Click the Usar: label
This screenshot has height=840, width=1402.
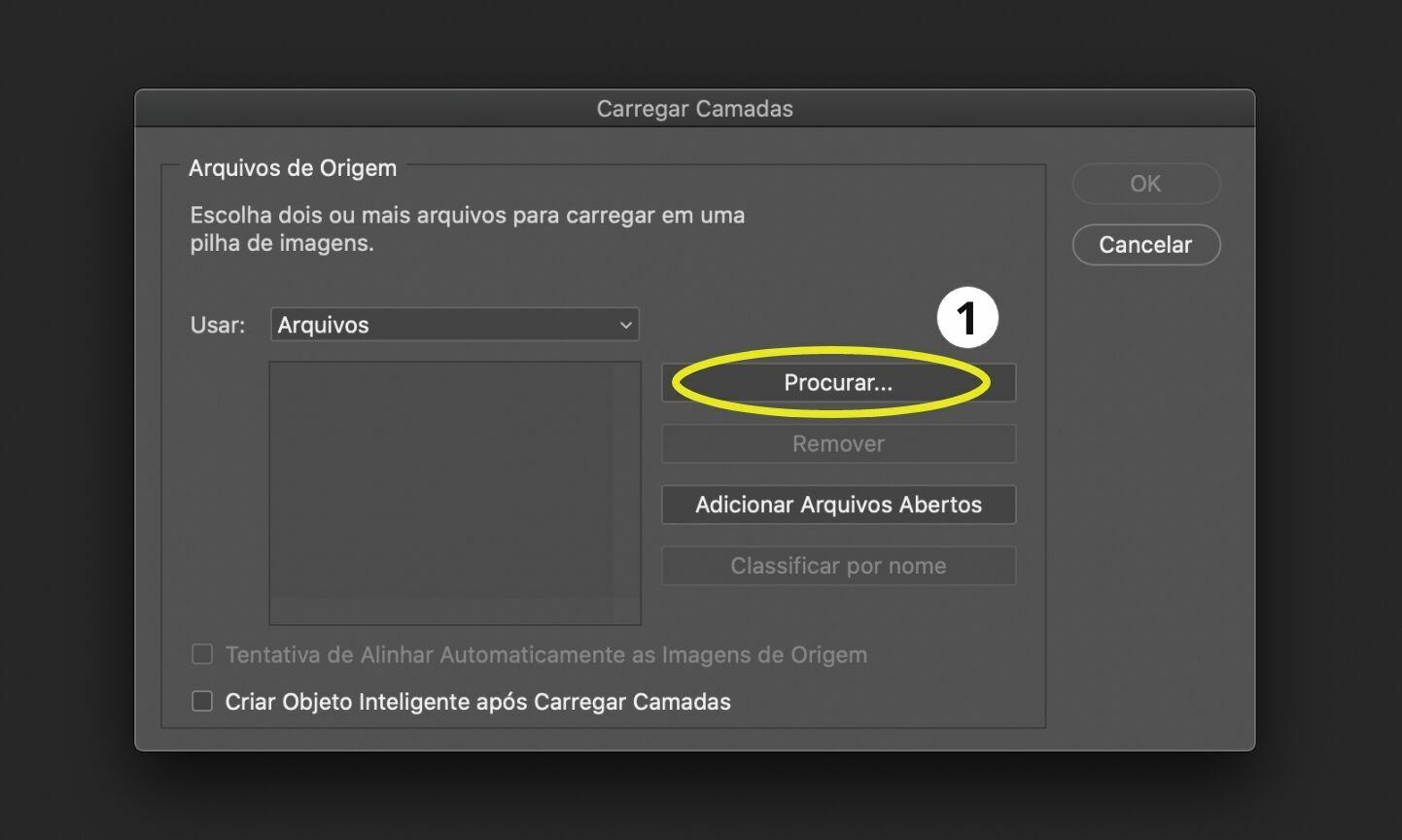click(218, 325)
